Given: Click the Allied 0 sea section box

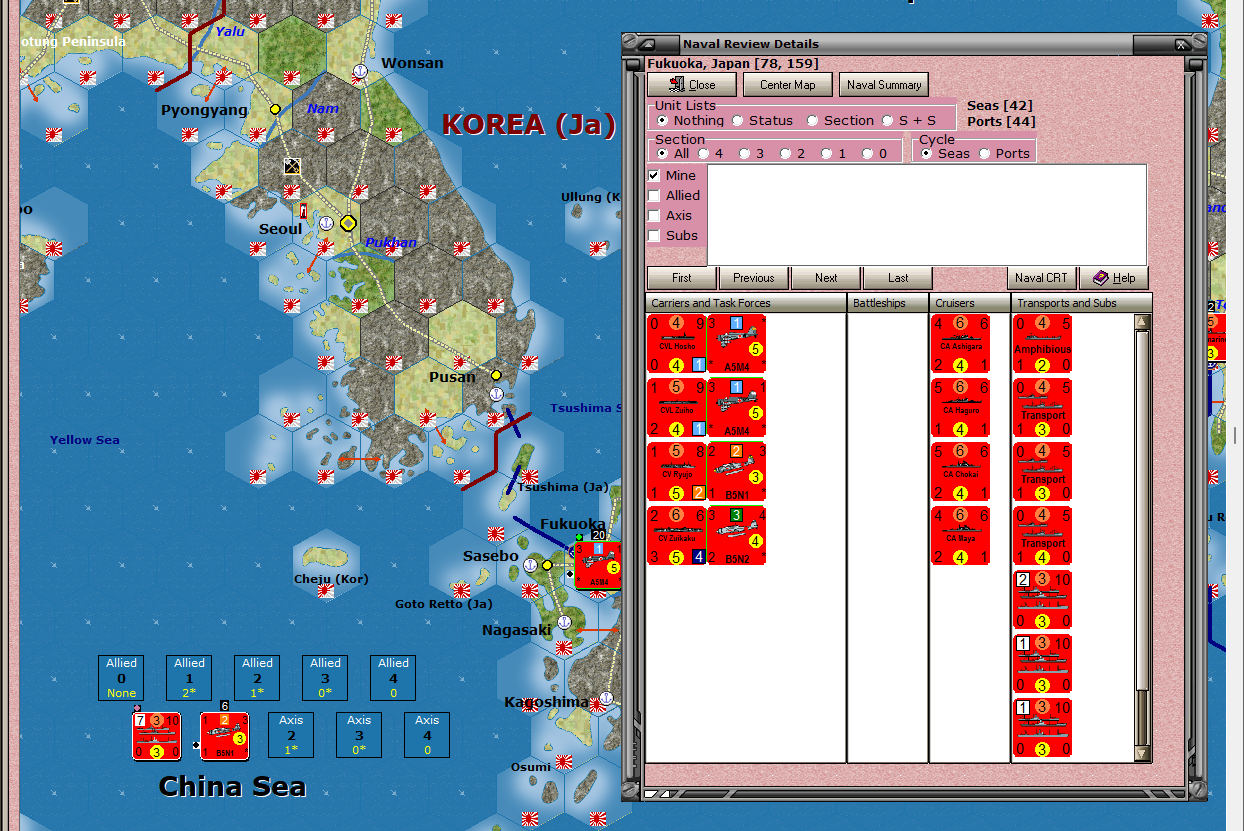Looking at the screenshot, I should click(x=122, y=677).
